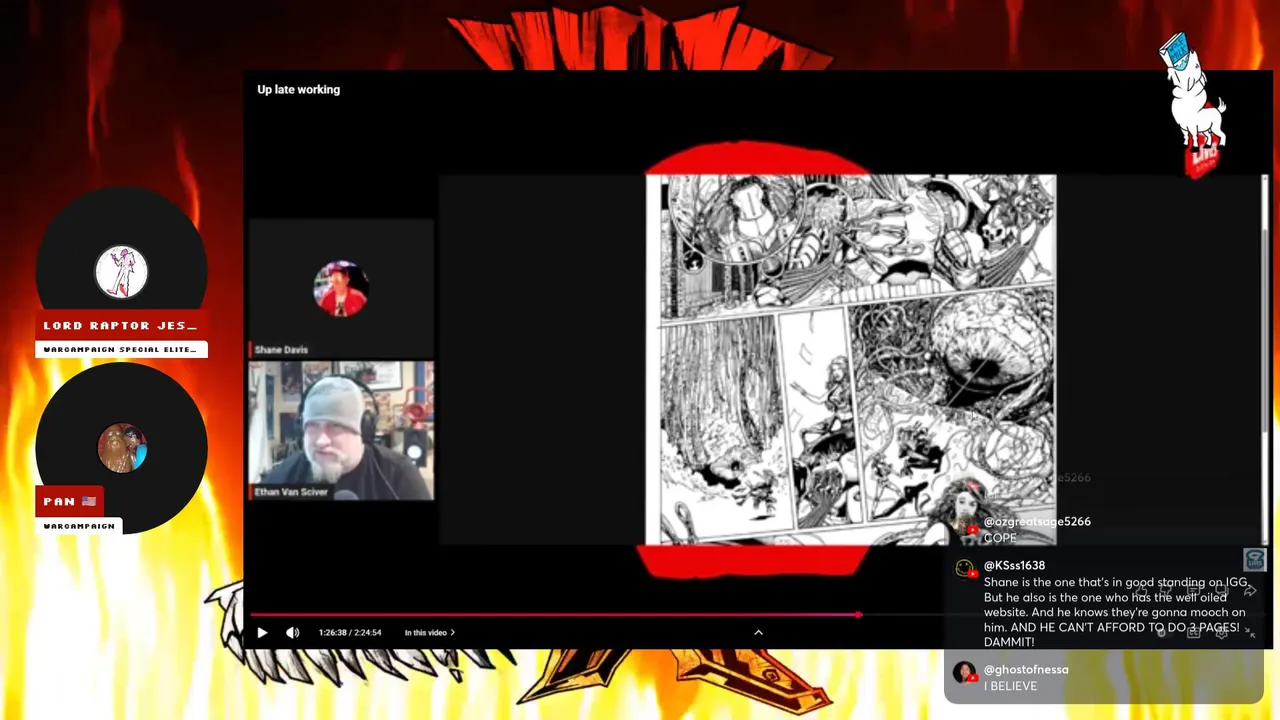
Task: Click the 'WARCAMPAIGN SPECIAL ELITE_' label
Action: (121, 349)
